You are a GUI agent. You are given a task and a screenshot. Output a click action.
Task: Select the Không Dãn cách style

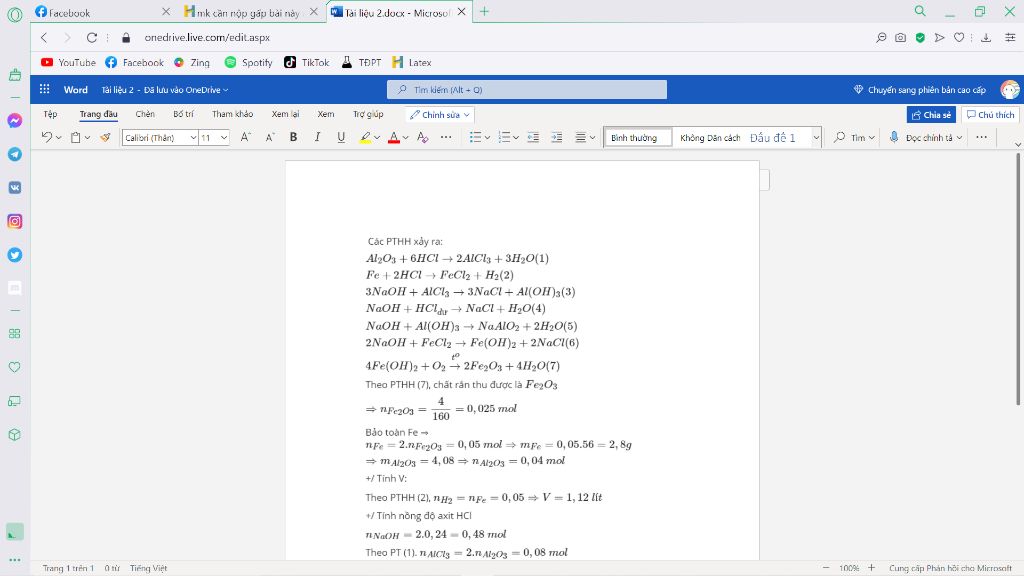point(710,138)
